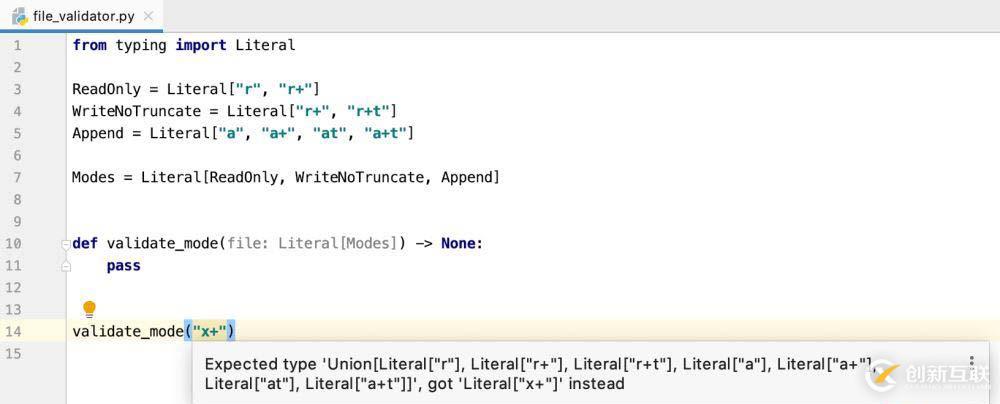
Task: Close the file_validator.py tab
Action: (147, 16)
